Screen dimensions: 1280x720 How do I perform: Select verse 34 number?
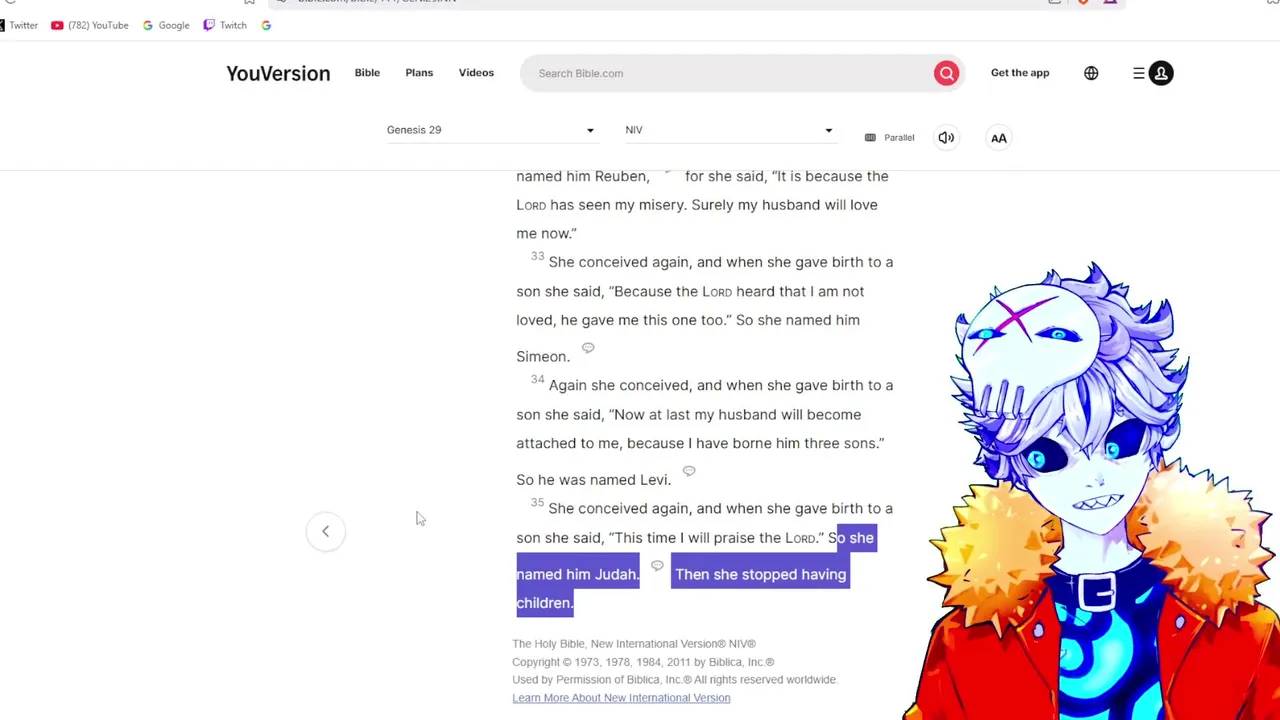tap(537, 380)
